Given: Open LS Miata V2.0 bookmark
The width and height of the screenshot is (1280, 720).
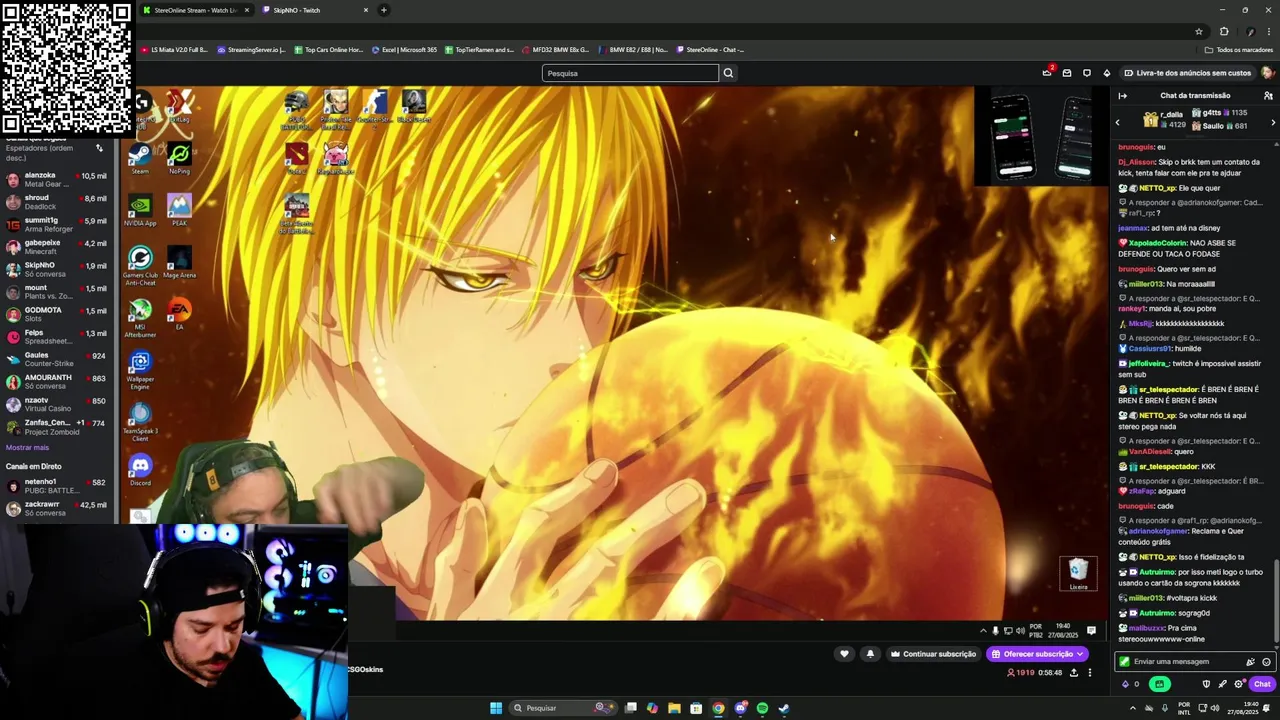Looking at the screenshot, I should coord(174,49).
